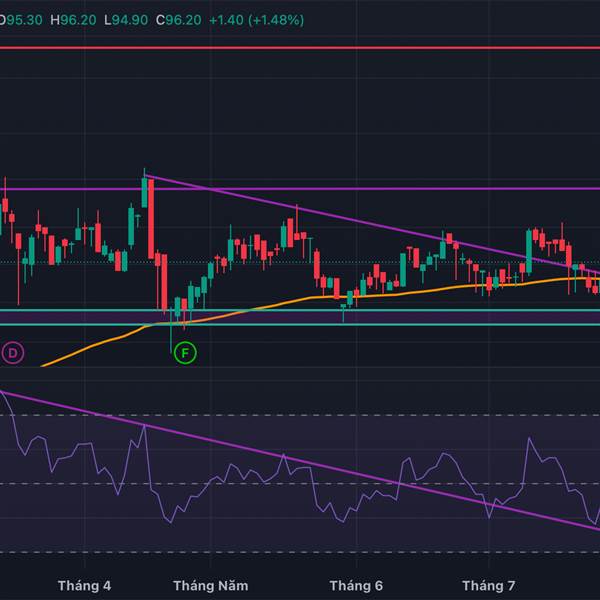600x600 pixels.
Task: Click the Tháng 7 date label
Action: coord(489,585)
